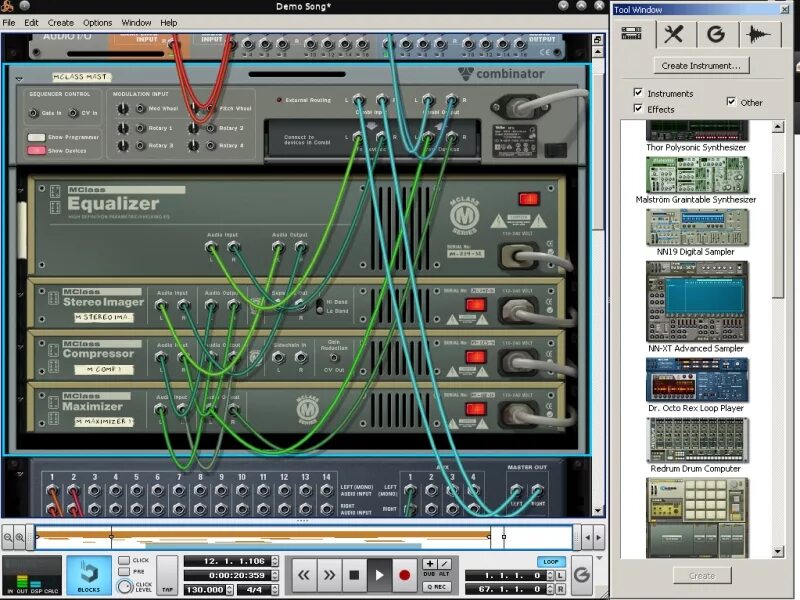
Task: Click the navigator scroll right arrow
Action: point(598,537)
